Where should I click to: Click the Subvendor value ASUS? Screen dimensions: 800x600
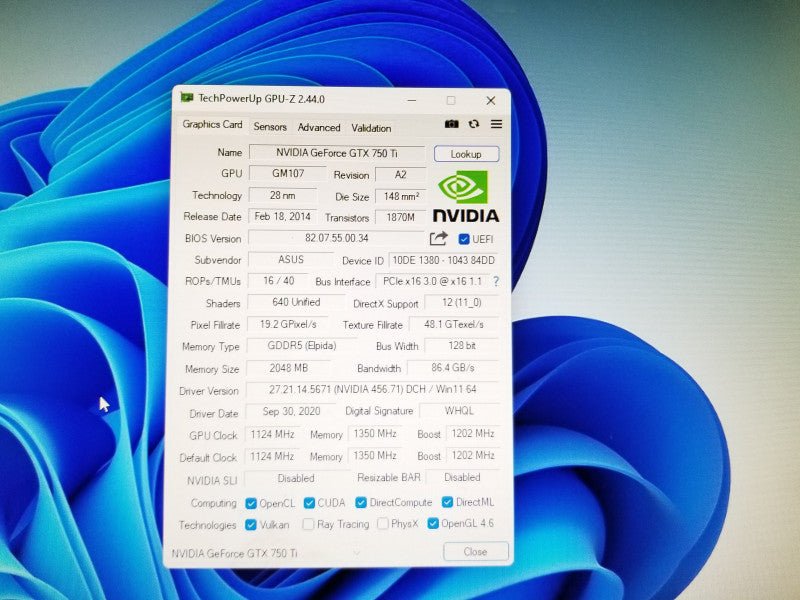click(x=291, y=259)
